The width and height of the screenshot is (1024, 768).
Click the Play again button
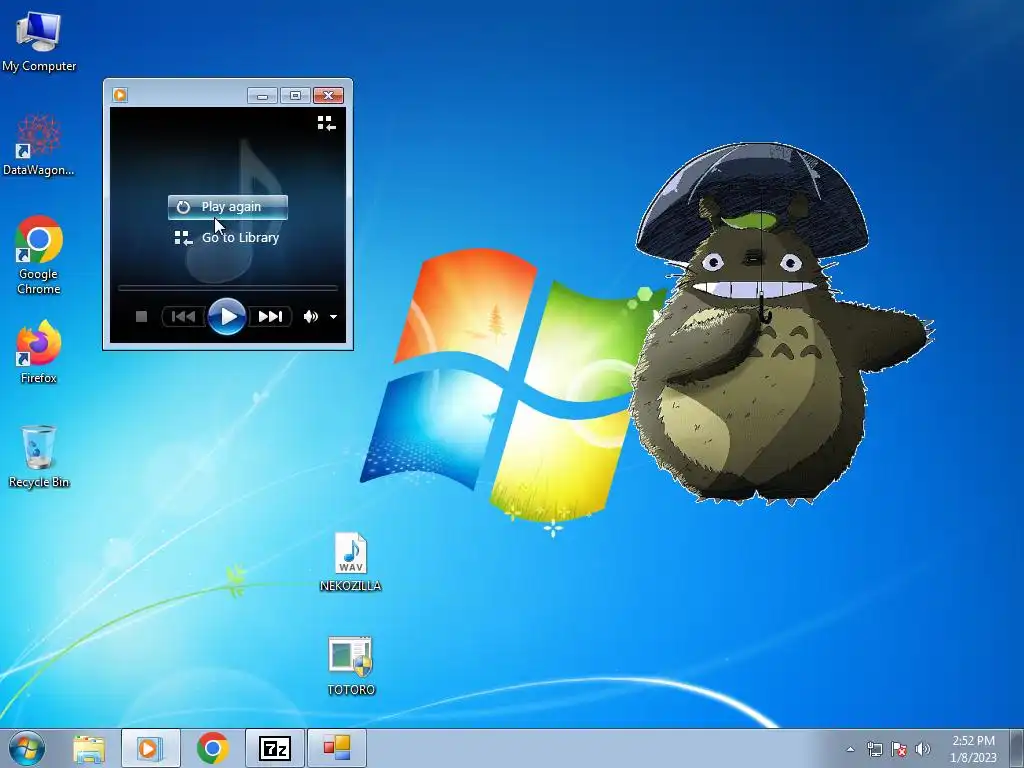(228, 207)
